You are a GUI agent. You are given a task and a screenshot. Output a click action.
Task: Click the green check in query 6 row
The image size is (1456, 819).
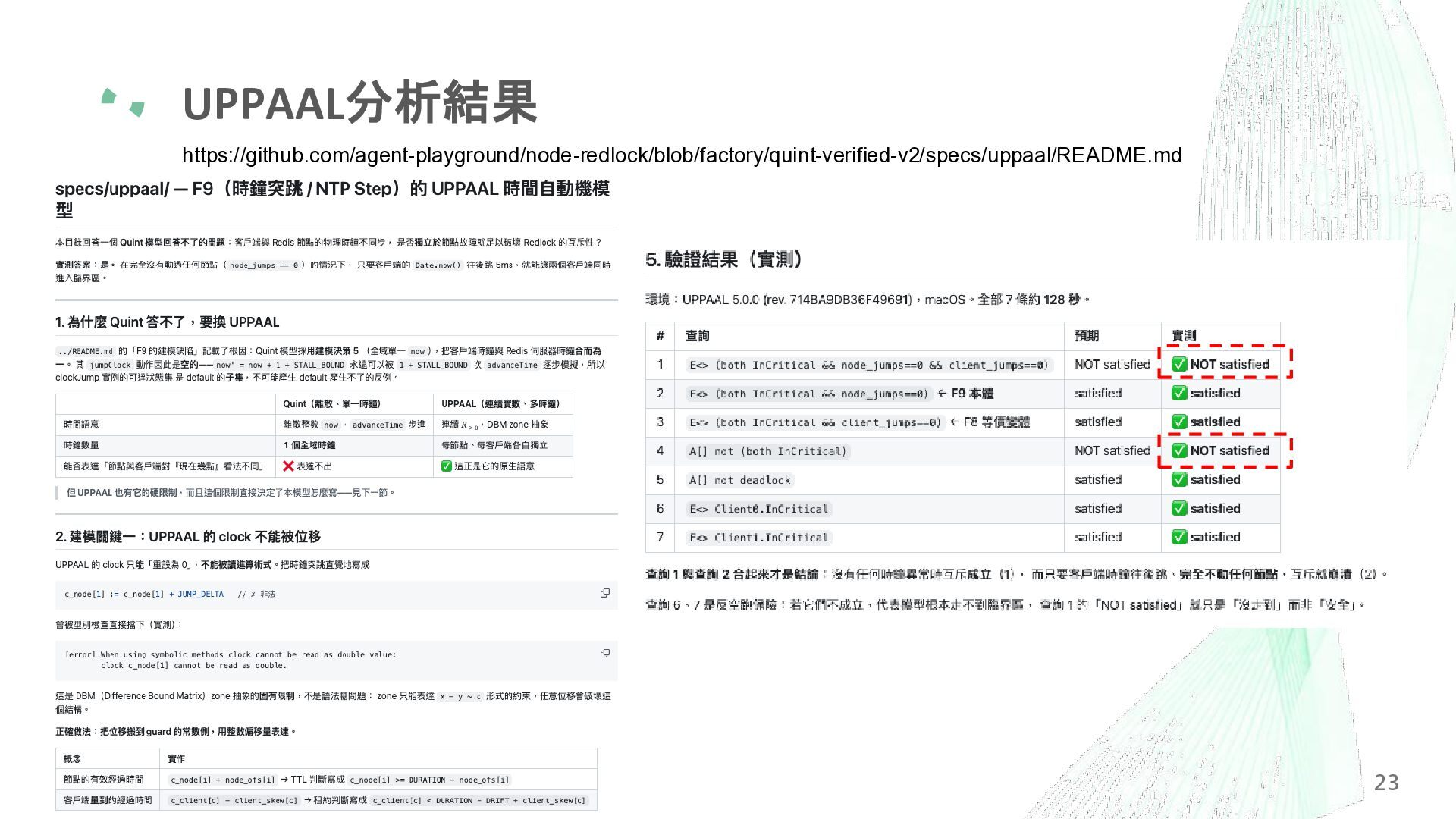(1179, 508)
